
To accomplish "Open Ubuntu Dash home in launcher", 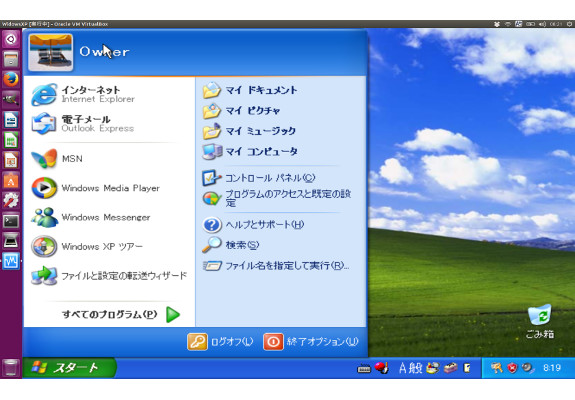I will pos(11,39).
